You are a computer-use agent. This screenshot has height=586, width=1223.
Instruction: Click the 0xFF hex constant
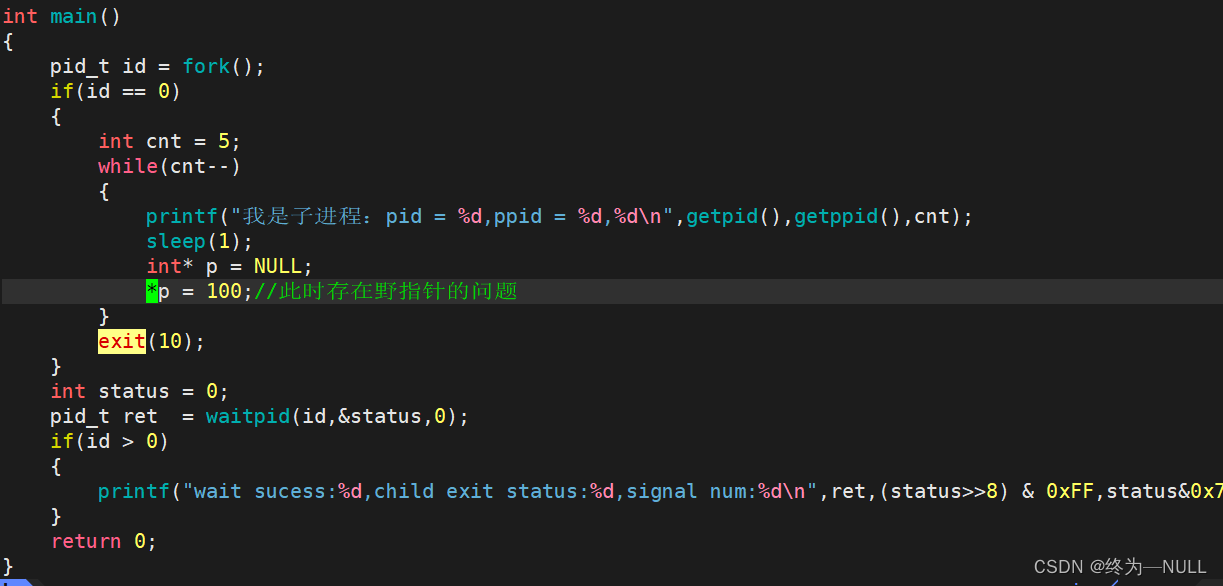1070,491
